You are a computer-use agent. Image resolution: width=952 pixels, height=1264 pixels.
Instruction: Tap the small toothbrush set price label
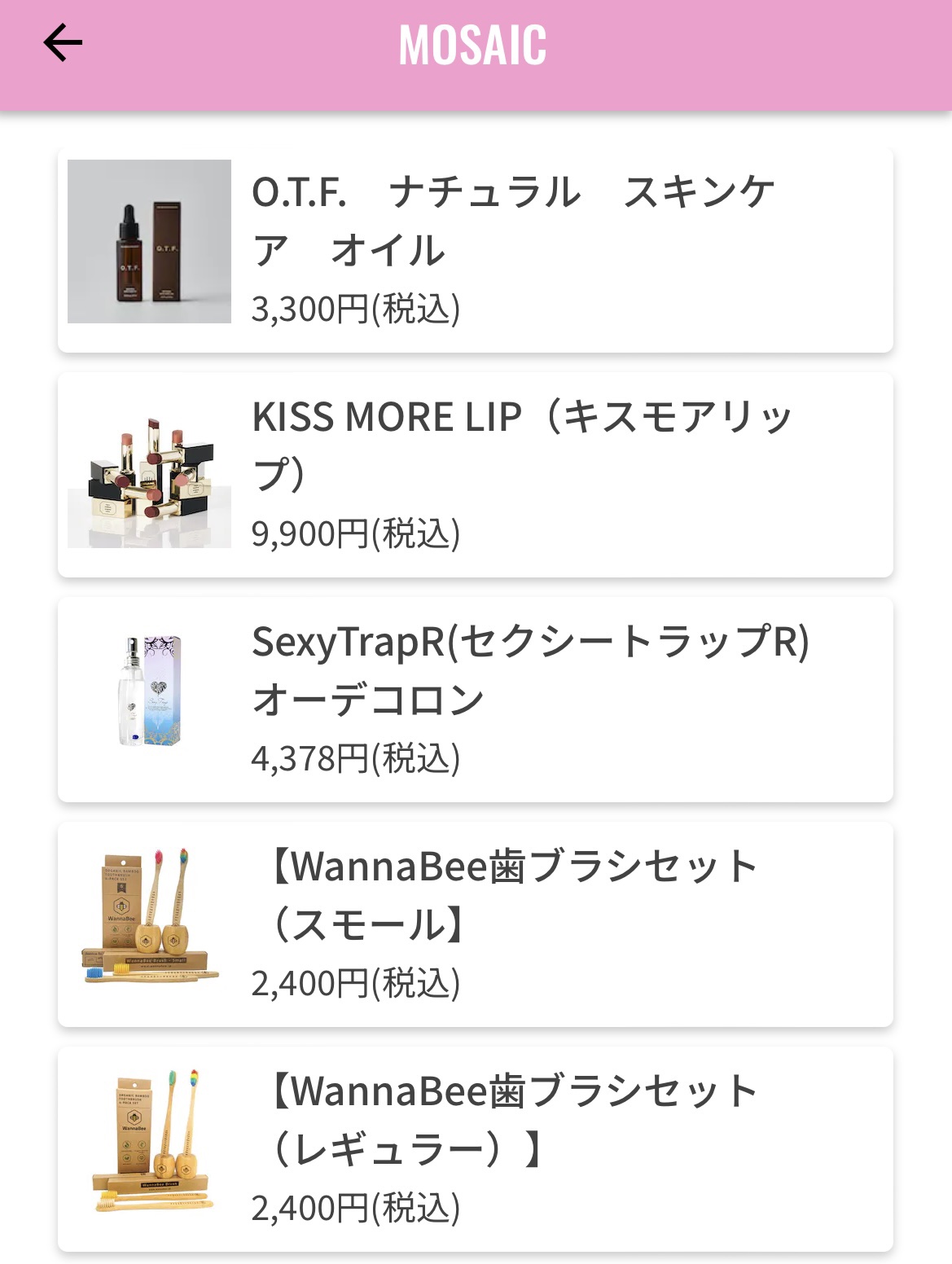coord(356,984)
